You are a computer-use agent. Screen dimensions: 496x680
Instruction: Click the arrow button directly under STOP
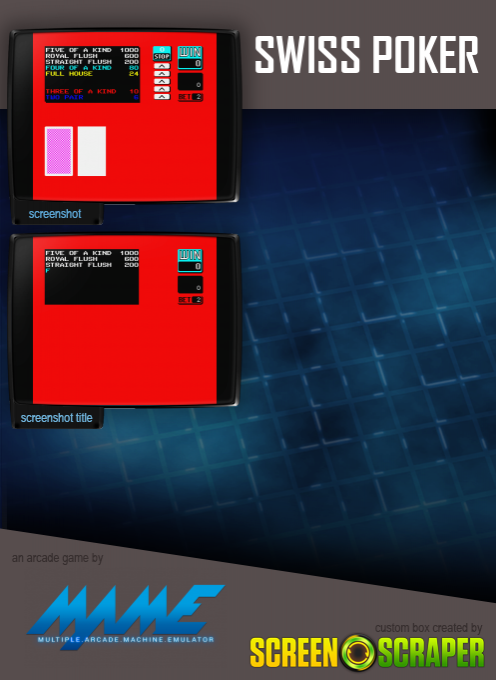[162, 66]
